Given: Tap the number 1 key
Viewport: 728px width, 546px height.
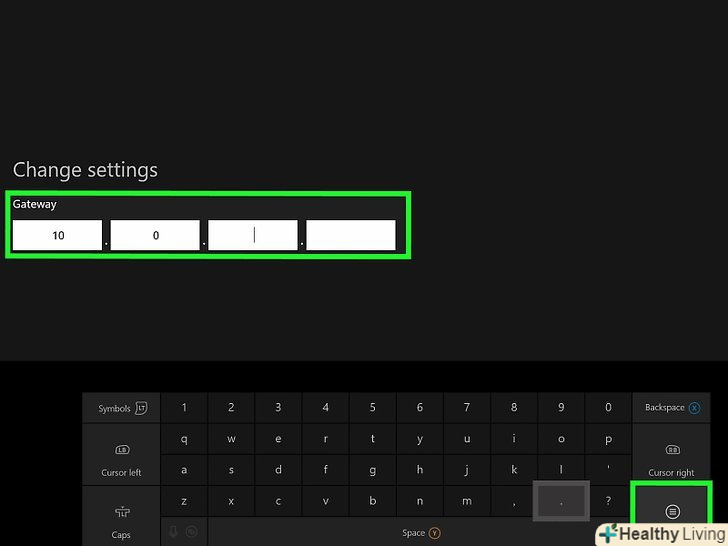Looking at the screenshot, I should coord(184,408).
